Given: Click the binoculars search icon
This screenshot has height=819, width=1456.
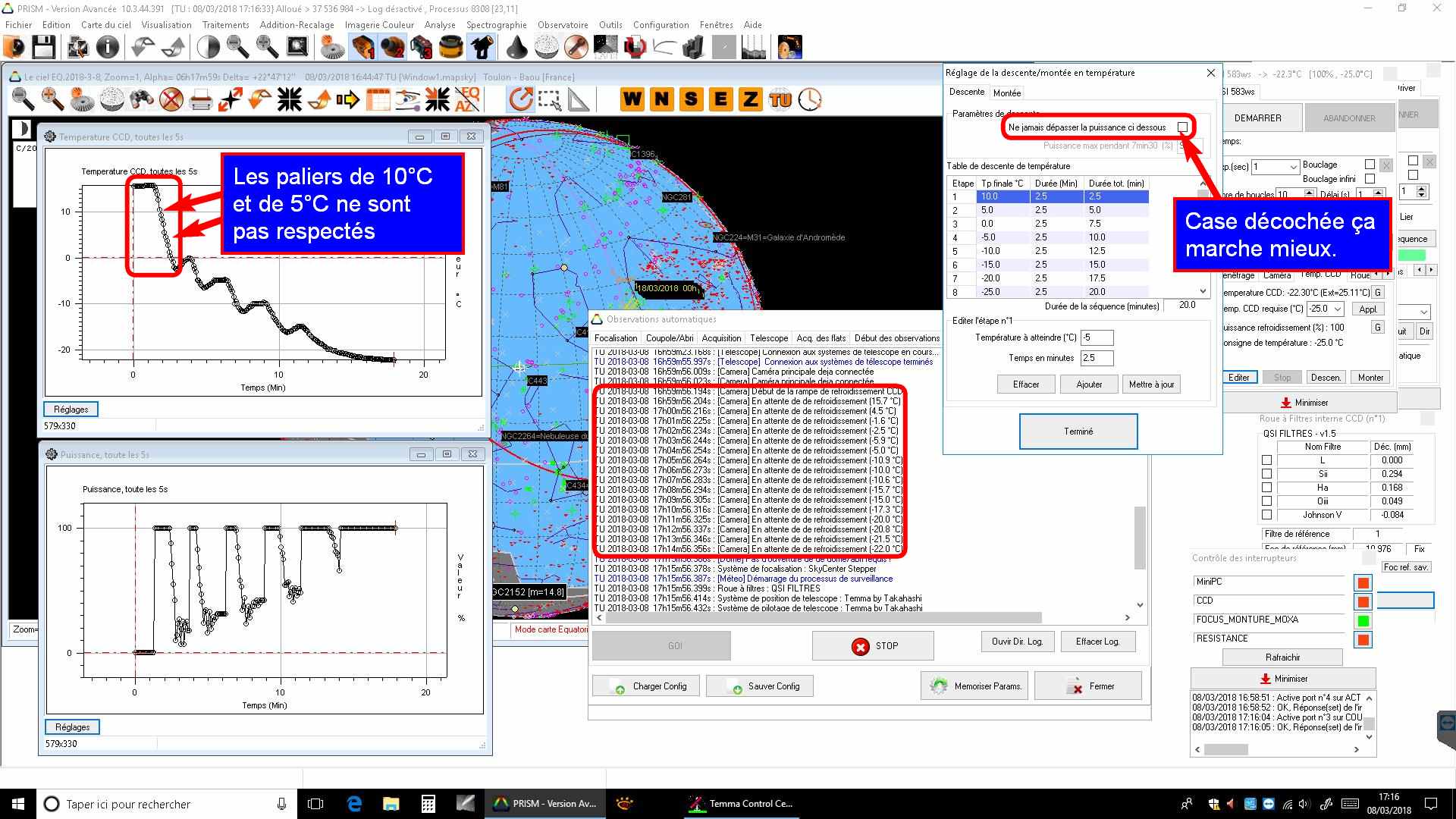Looking at the screenshot, I should tap(142, 99).
